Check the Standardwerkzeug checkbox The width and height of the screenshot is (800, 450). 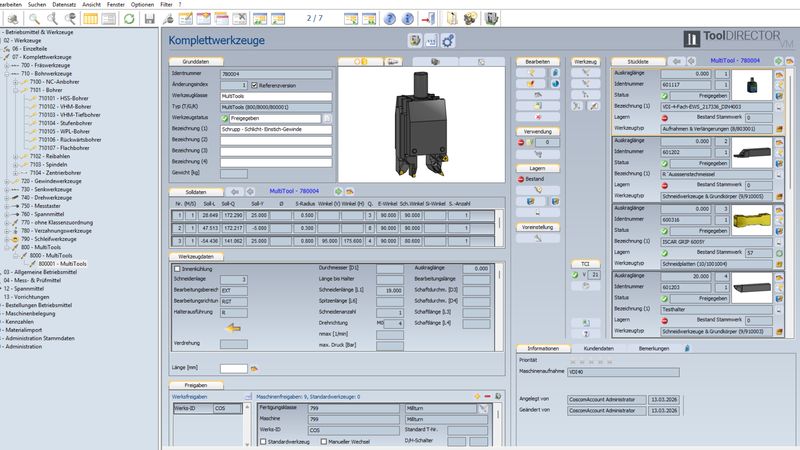263,441
